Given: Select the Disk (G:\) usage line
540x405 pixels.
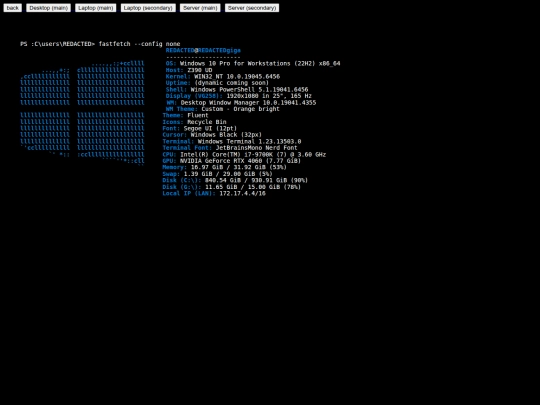Looking at the screenshot, I should coord(231,187).
